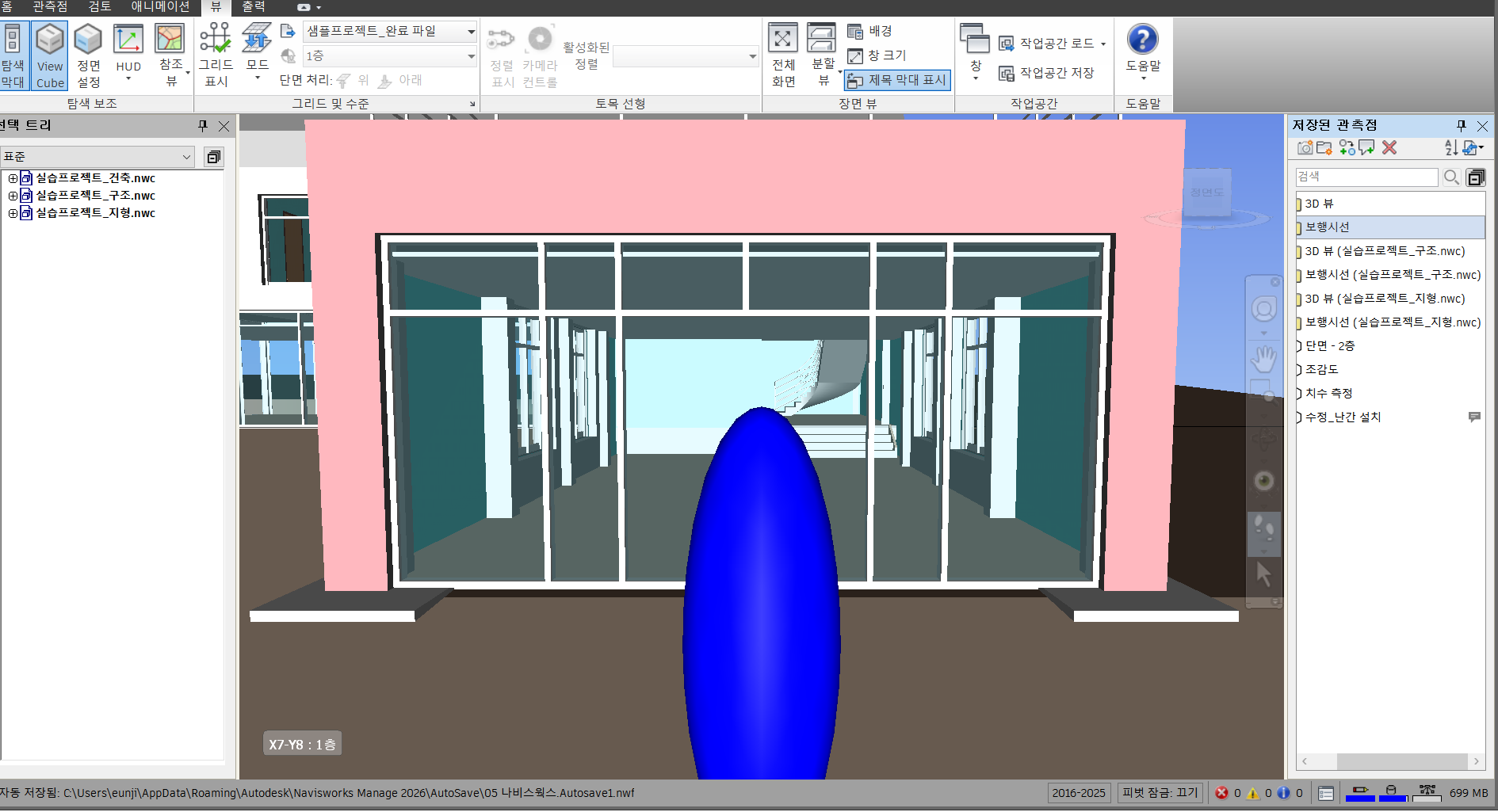Viewport: 1498px width, 812px height.
Task: Open the 표준 dropdown in selection tree
Action: pyautogui.click(x=186, y=157)
